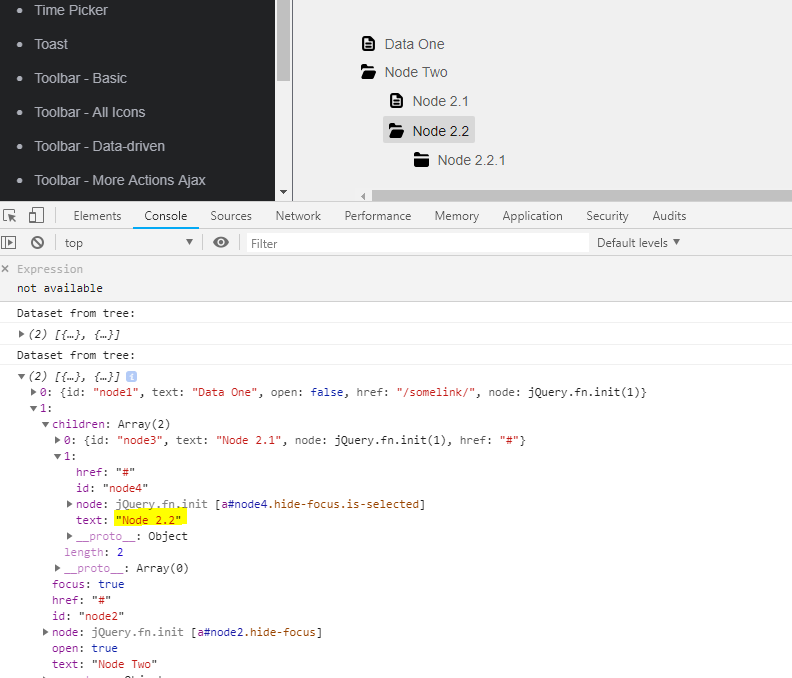792x678 pixels.
Task: Activate the inspect element picker icon
Action: [10, 216]
